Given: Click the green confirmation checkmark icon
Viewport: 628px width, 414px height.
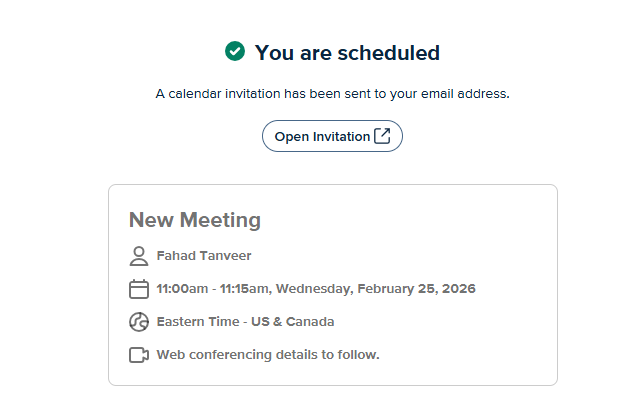Looking at the screenshot, I should coord(235,51).
